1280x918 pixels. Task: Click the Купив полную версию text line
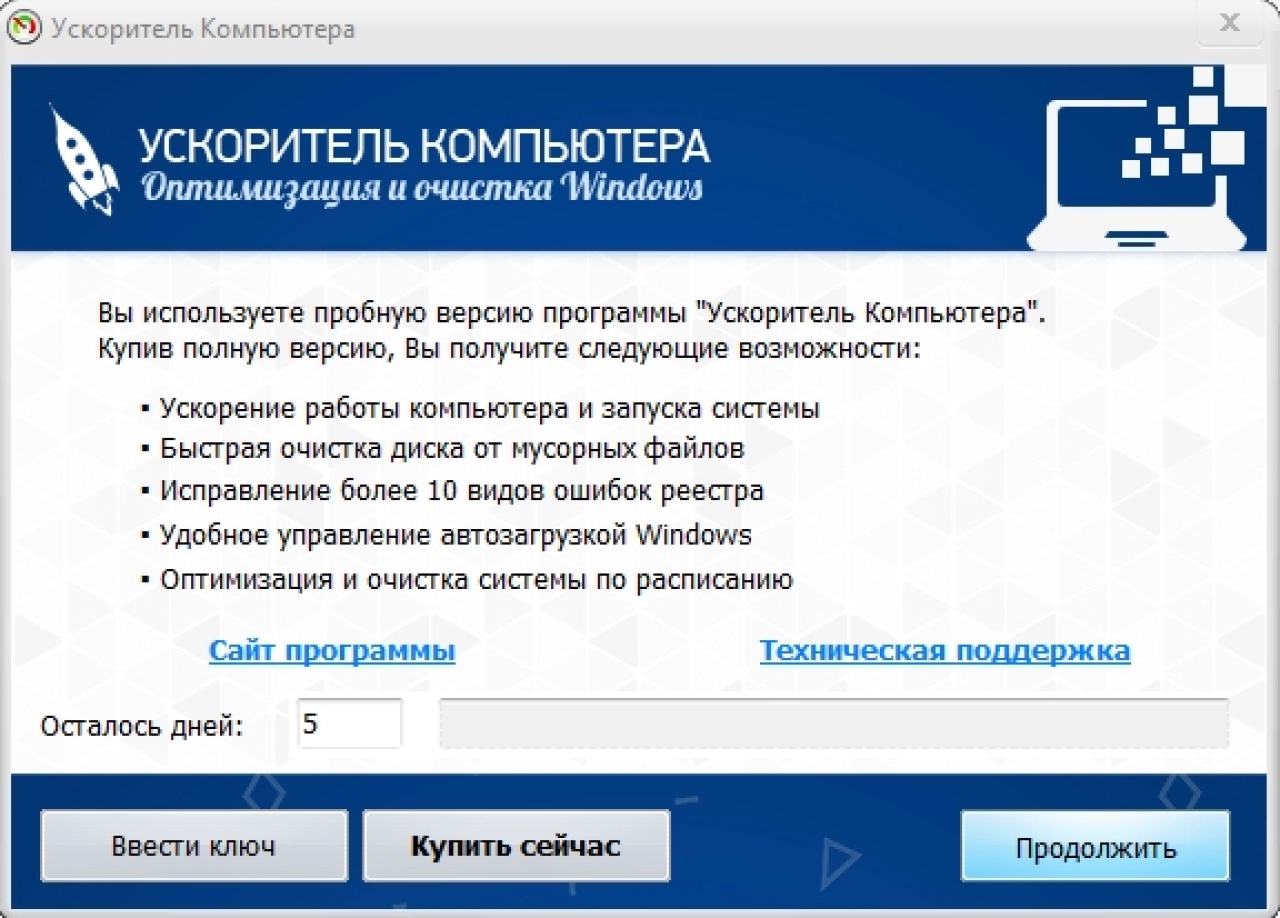click(x=508, y=351)
